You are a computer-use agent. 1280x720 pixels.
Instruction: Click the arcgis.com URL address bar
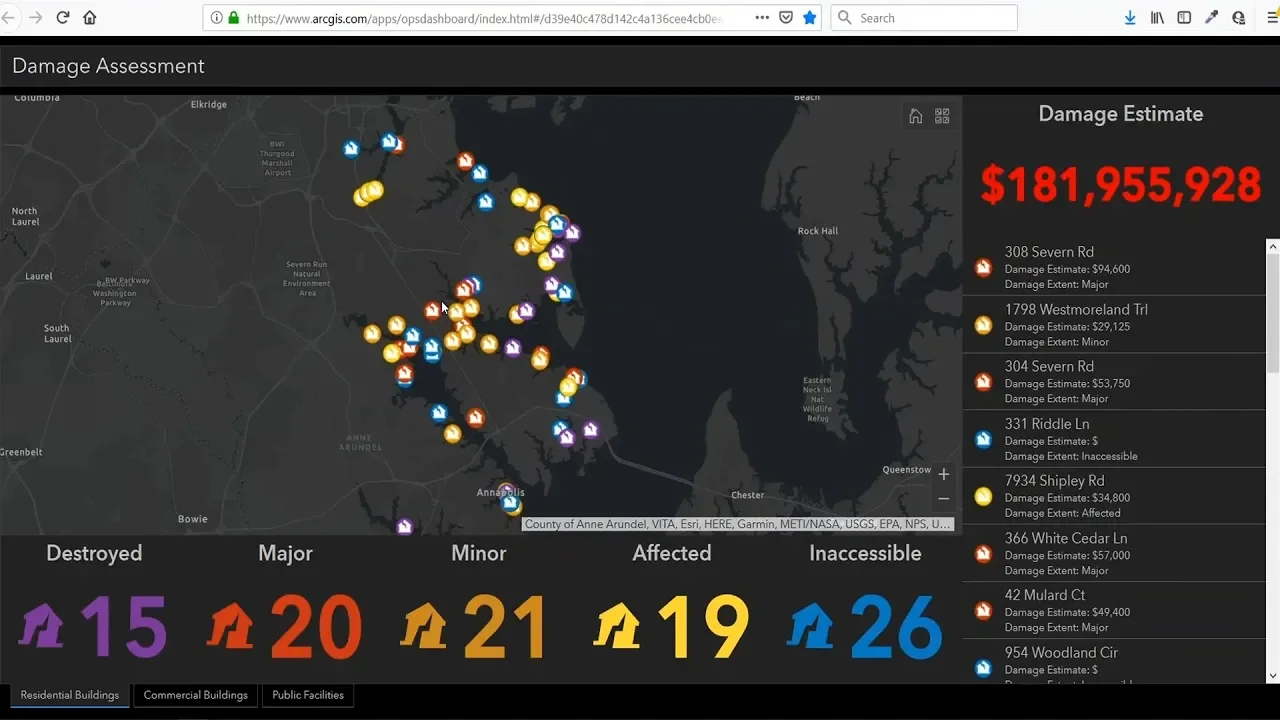pyautogui.click(x=485, y=18)
